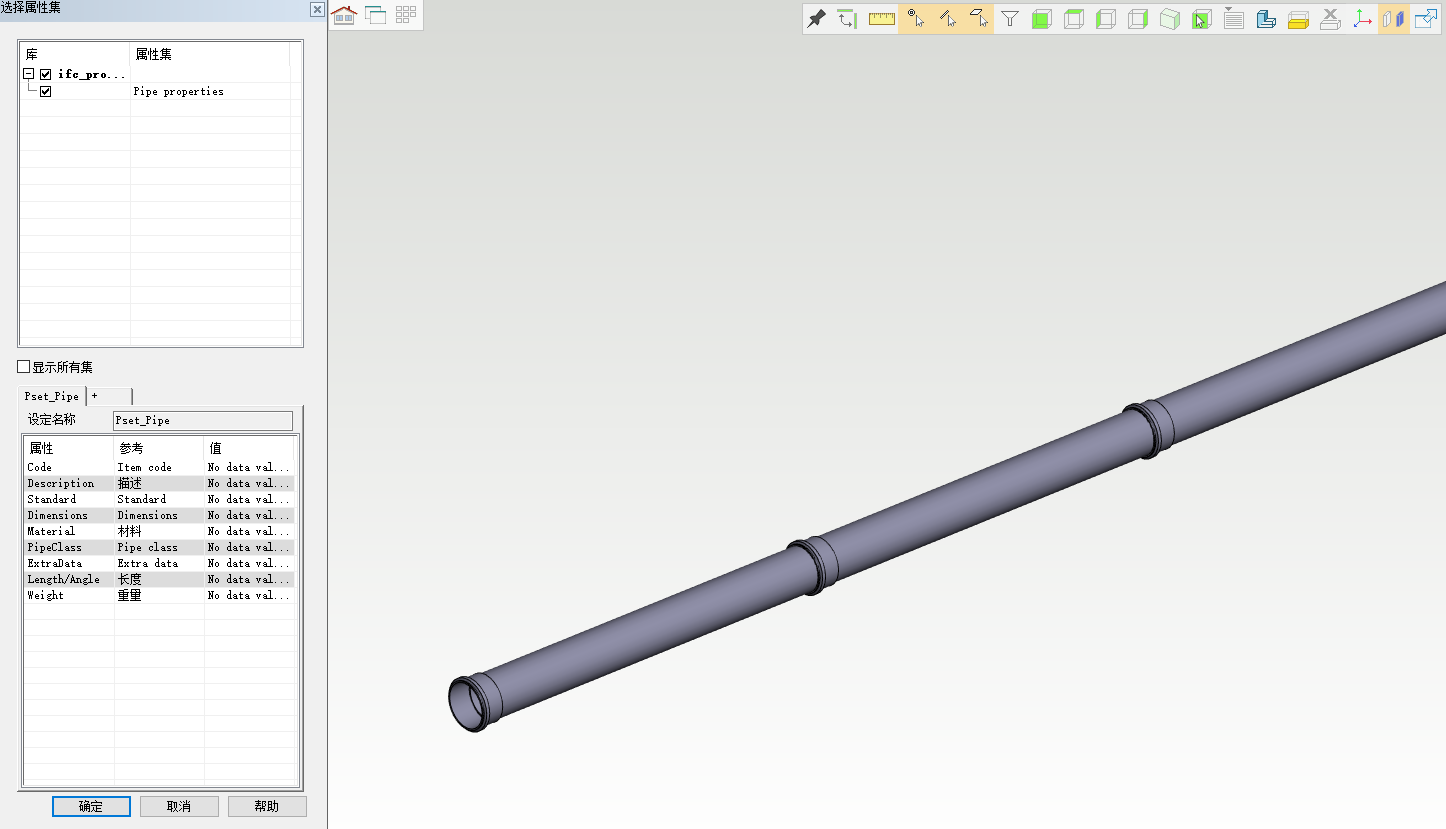Confirm with the 确定 button
Image resolution: width=1446 pixels, height=829 pixels.
91,806
